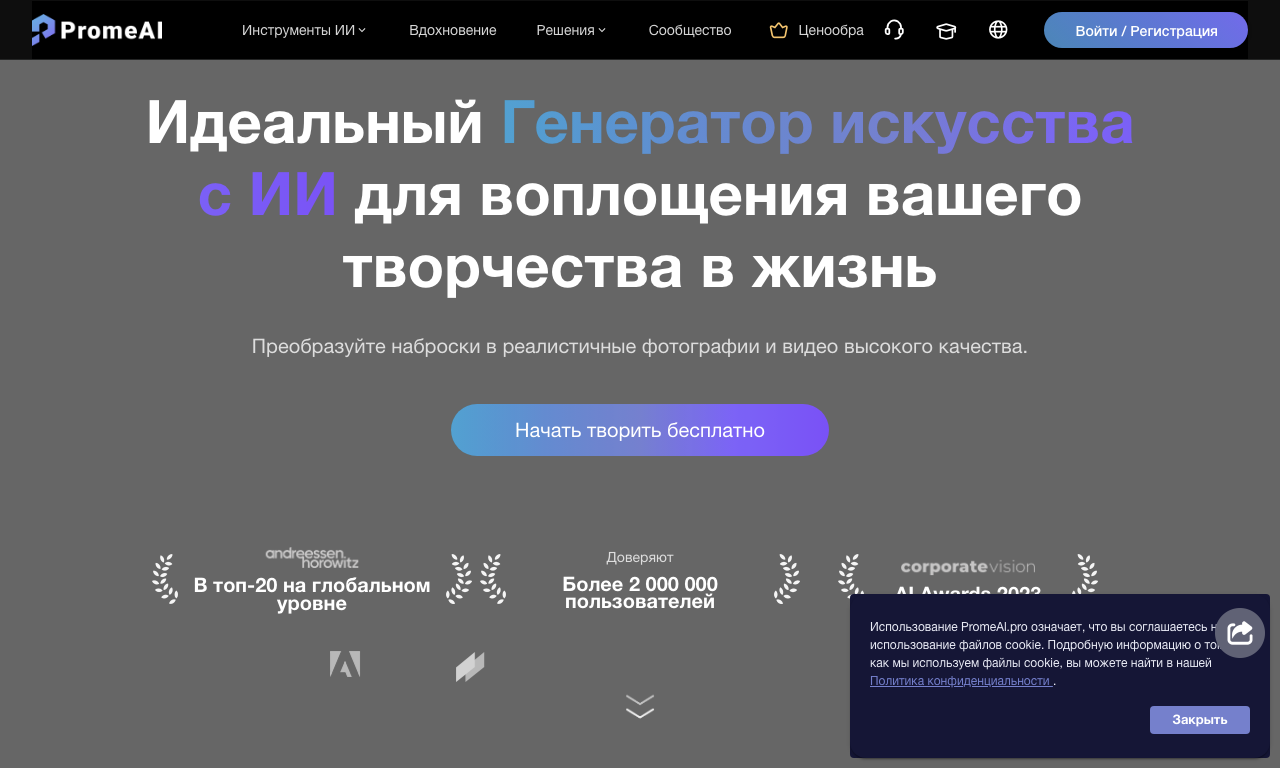The width and height of the screenshot is (1280, 768).
Task: Click the PromeAI logo
Action: click(x=97, y=30)
